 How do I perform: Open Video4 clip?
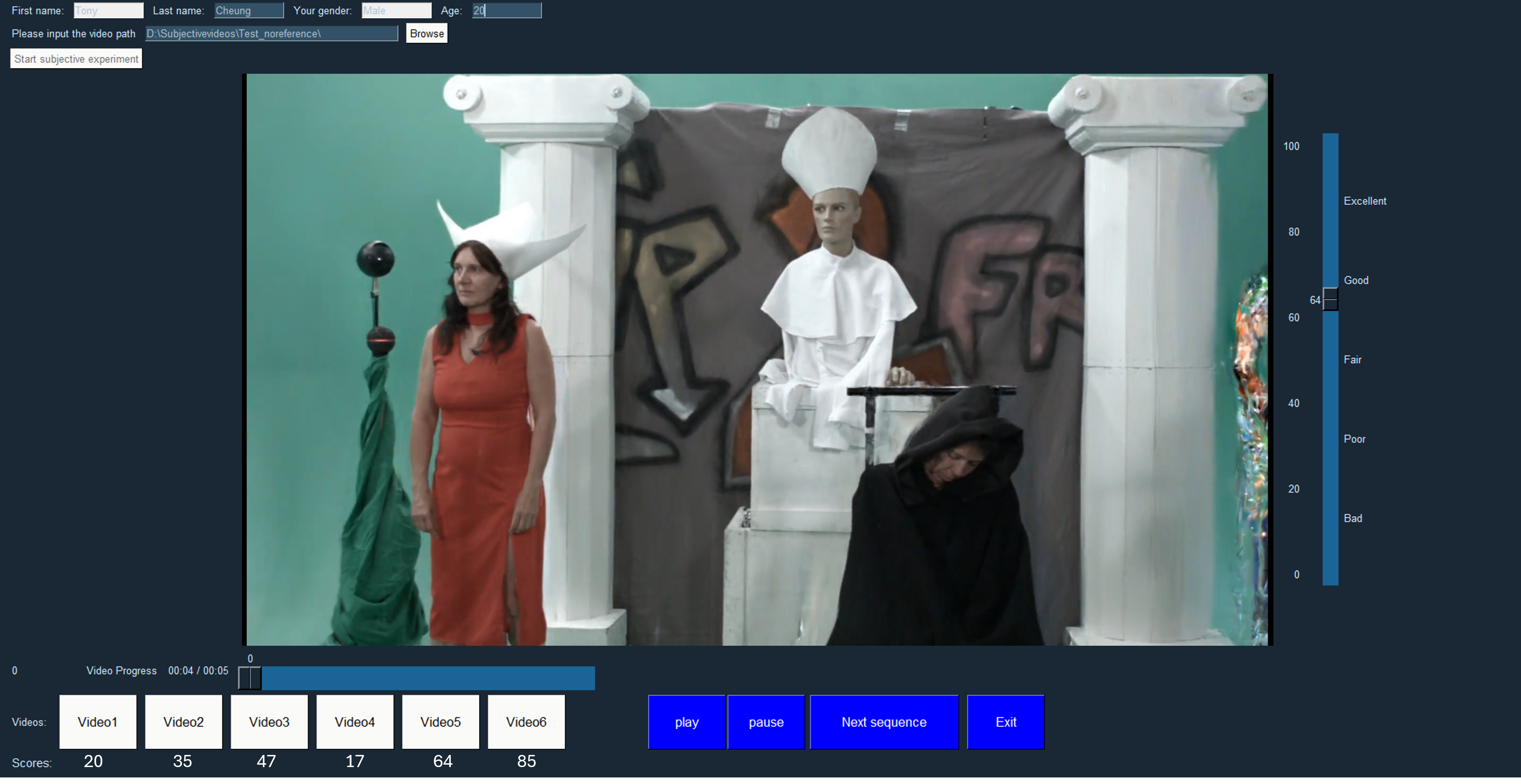(x=355, y=722)
